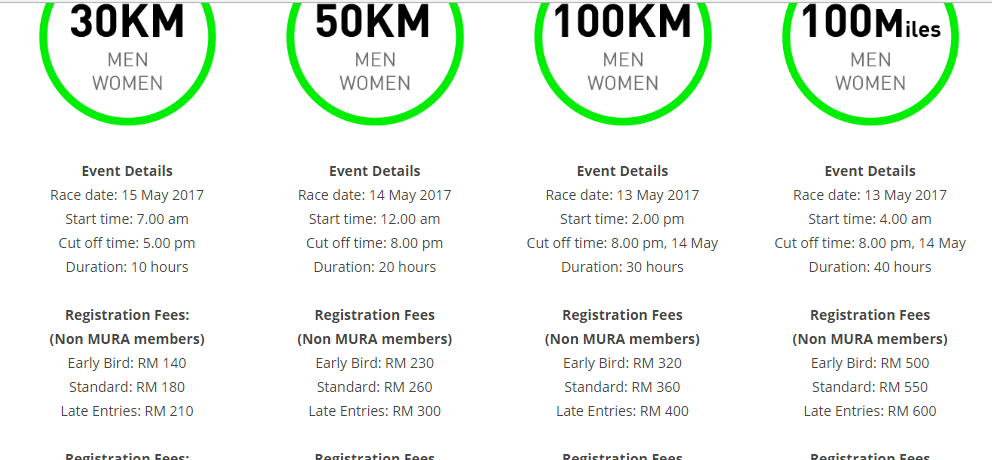Screen dimensions: 992x460
Task: Click Late Entries RM 400 fee
Action: [x=623, y=411]
